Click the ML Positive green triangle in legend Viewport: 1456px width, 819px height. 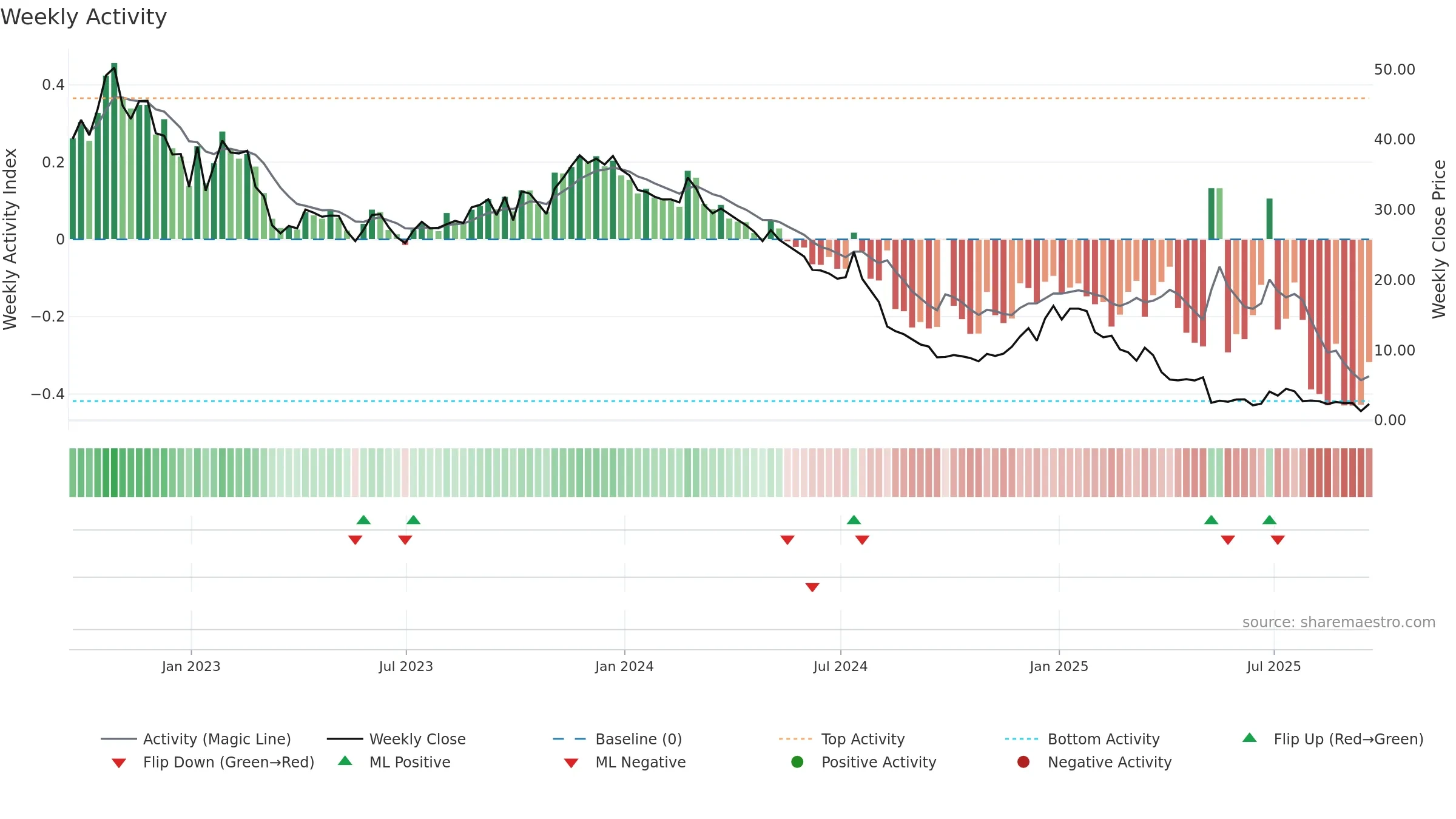pos(345,761)
